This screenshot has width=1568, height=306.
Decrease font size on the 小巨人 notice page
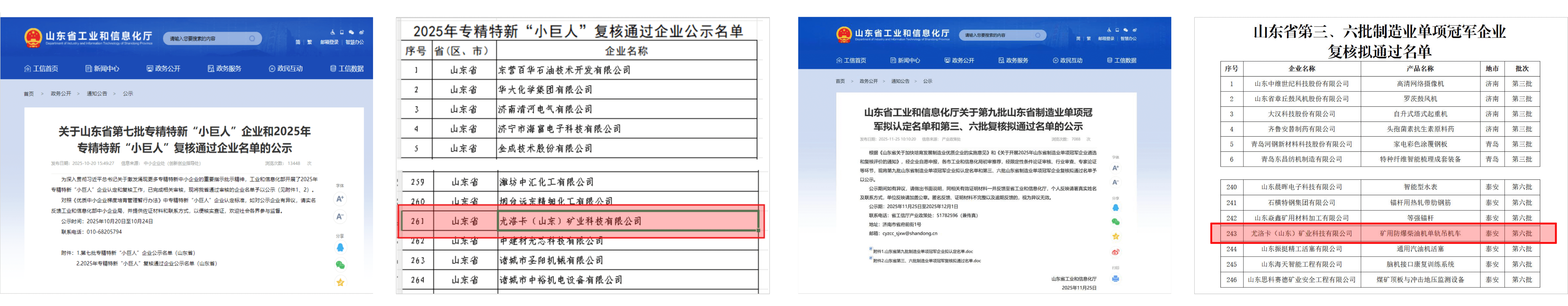[340, 216]
